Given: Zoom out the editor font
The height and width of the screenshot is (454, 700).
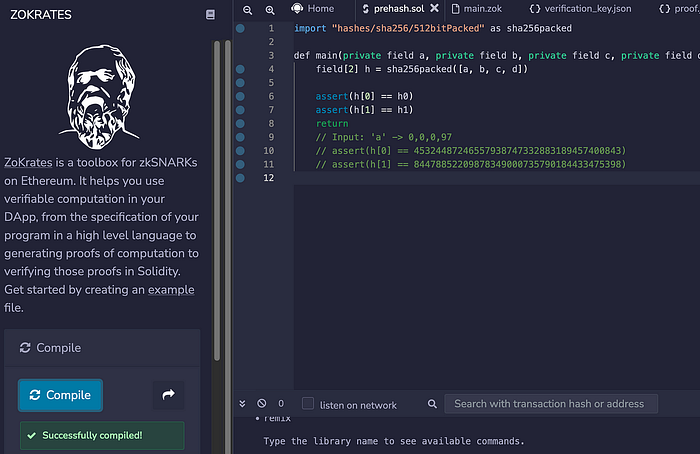Looking at the screenshot, I should (x=247, y=10).
